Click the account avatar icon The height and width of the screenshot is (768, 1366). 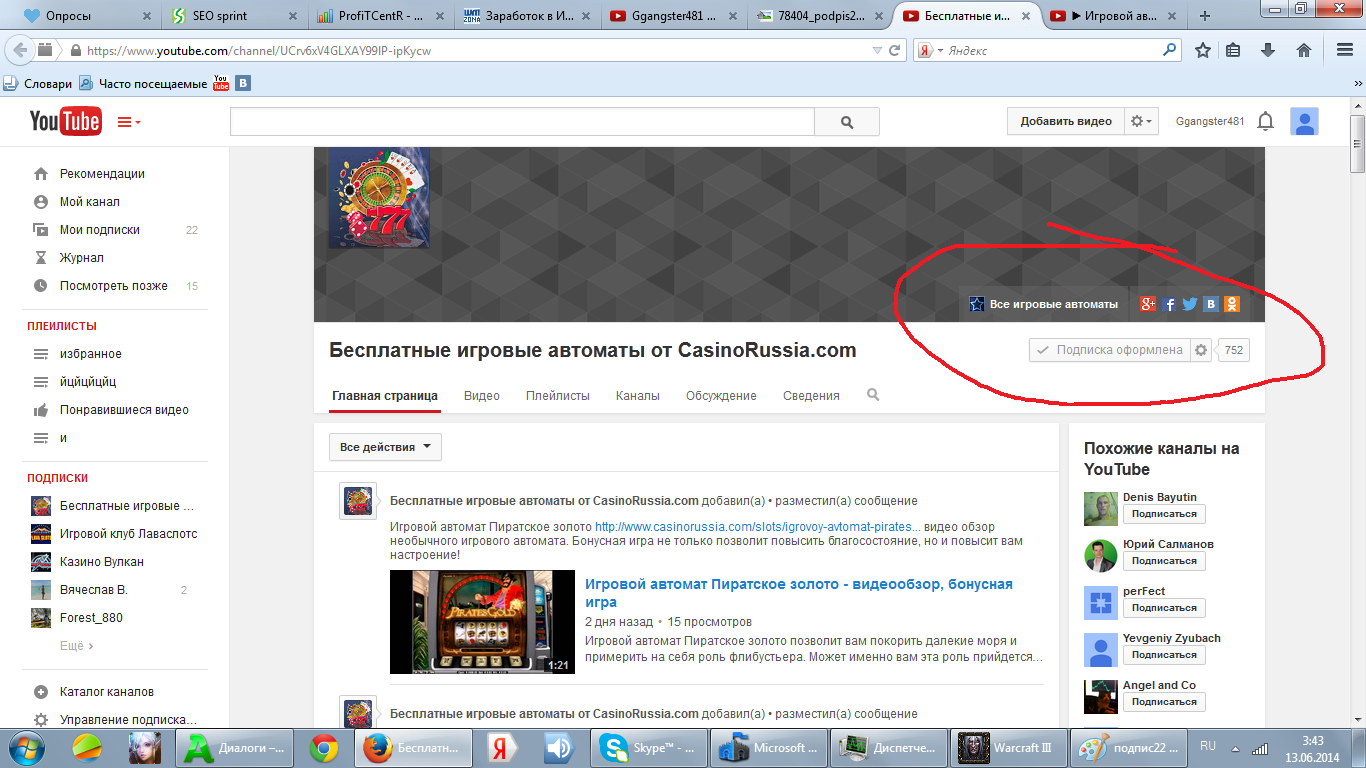point(1304,122)
